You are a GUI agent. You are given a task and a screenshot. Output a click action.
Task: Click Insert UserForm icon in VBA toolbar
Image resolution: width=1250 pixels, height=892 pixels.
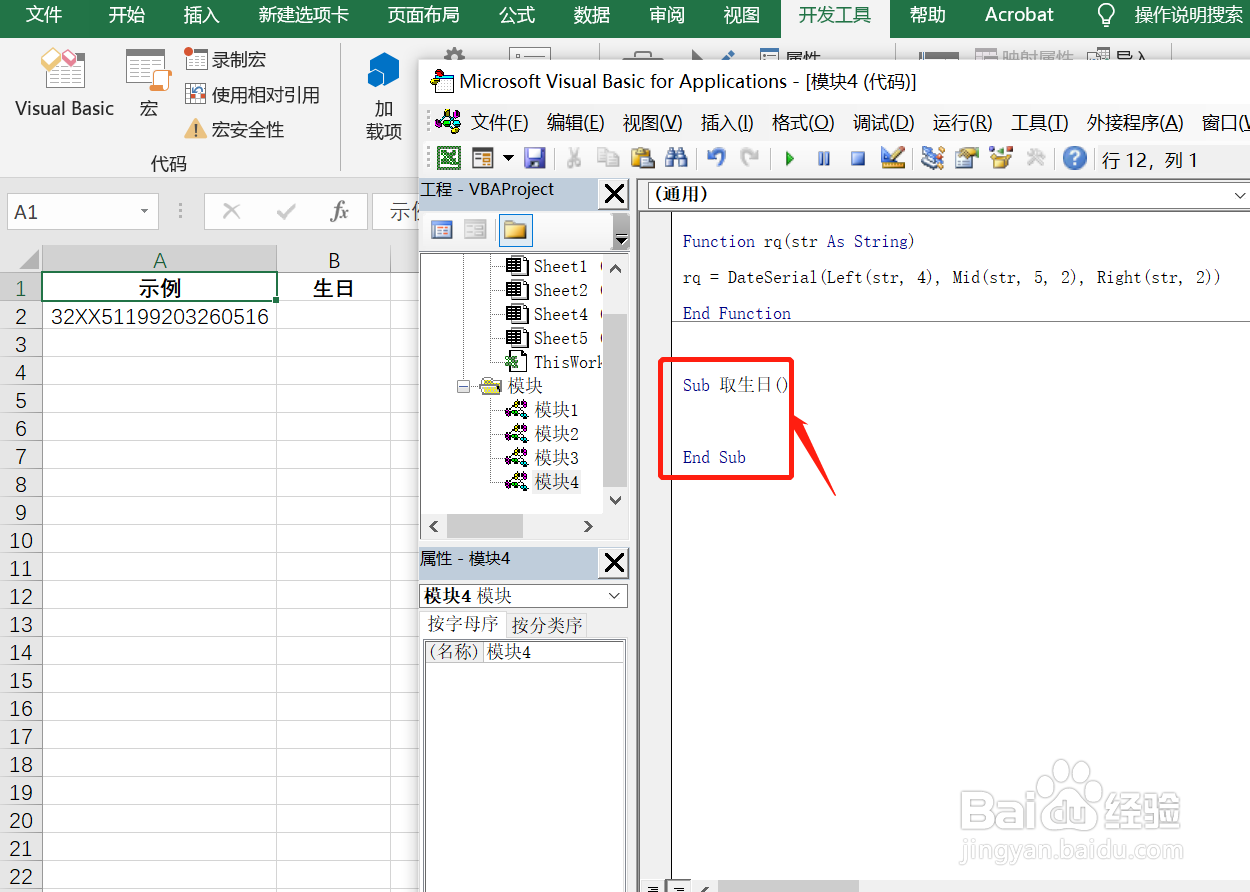pyautogui.click(x=483, y=158)
